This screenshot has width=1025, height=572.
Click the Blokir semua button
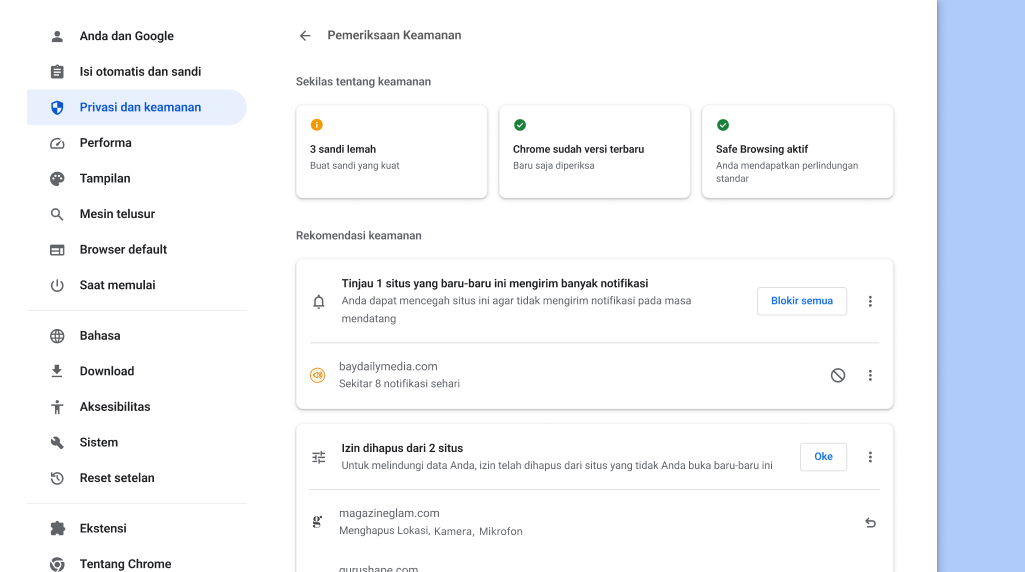point(801,301)
